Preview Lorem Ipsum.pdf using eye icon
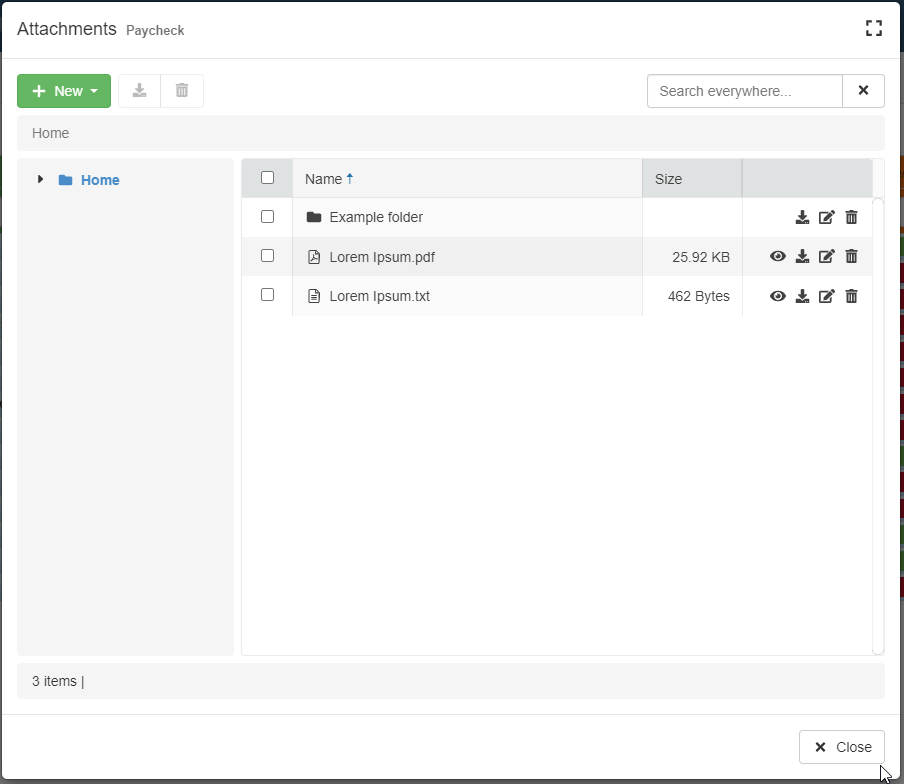Image resolution: width=904 pixels, height=784 pixels. [x=778, y=256]
